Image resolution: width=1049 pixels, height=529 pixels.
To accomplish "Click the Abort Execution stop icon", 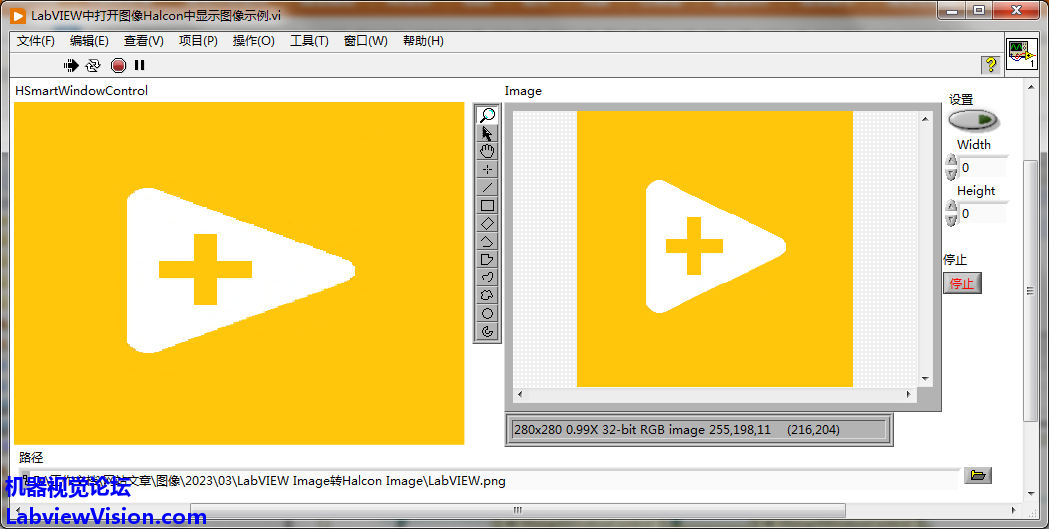I will (x=118, y=65).
